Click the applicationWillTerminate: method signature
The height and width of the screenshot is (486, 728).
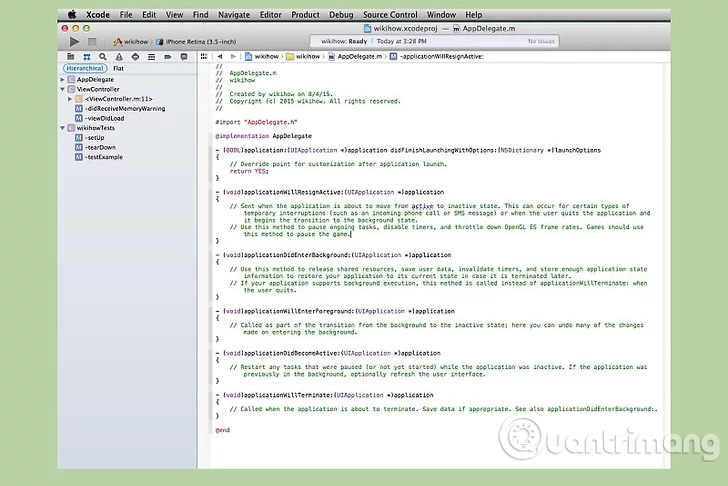pyautogui.click(x=324, y=395)
